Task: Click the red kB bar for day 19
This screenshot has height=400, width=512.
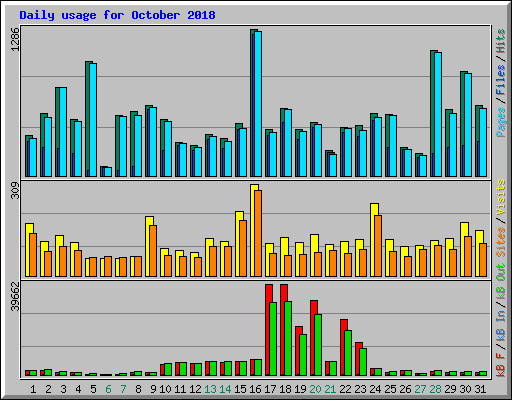Action: coord(297,351)
